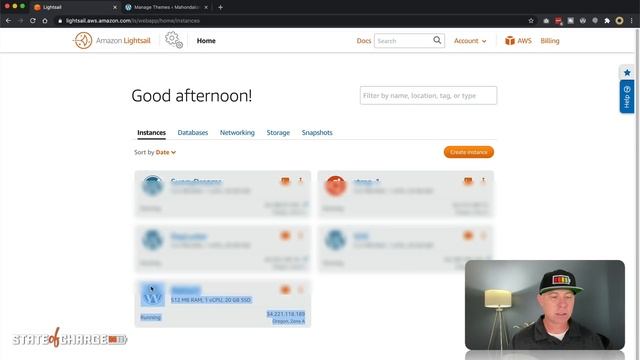Viewport: 640px width, 360px height.
Task: Open terminal icon on first instance card
Action: (285, 181)
